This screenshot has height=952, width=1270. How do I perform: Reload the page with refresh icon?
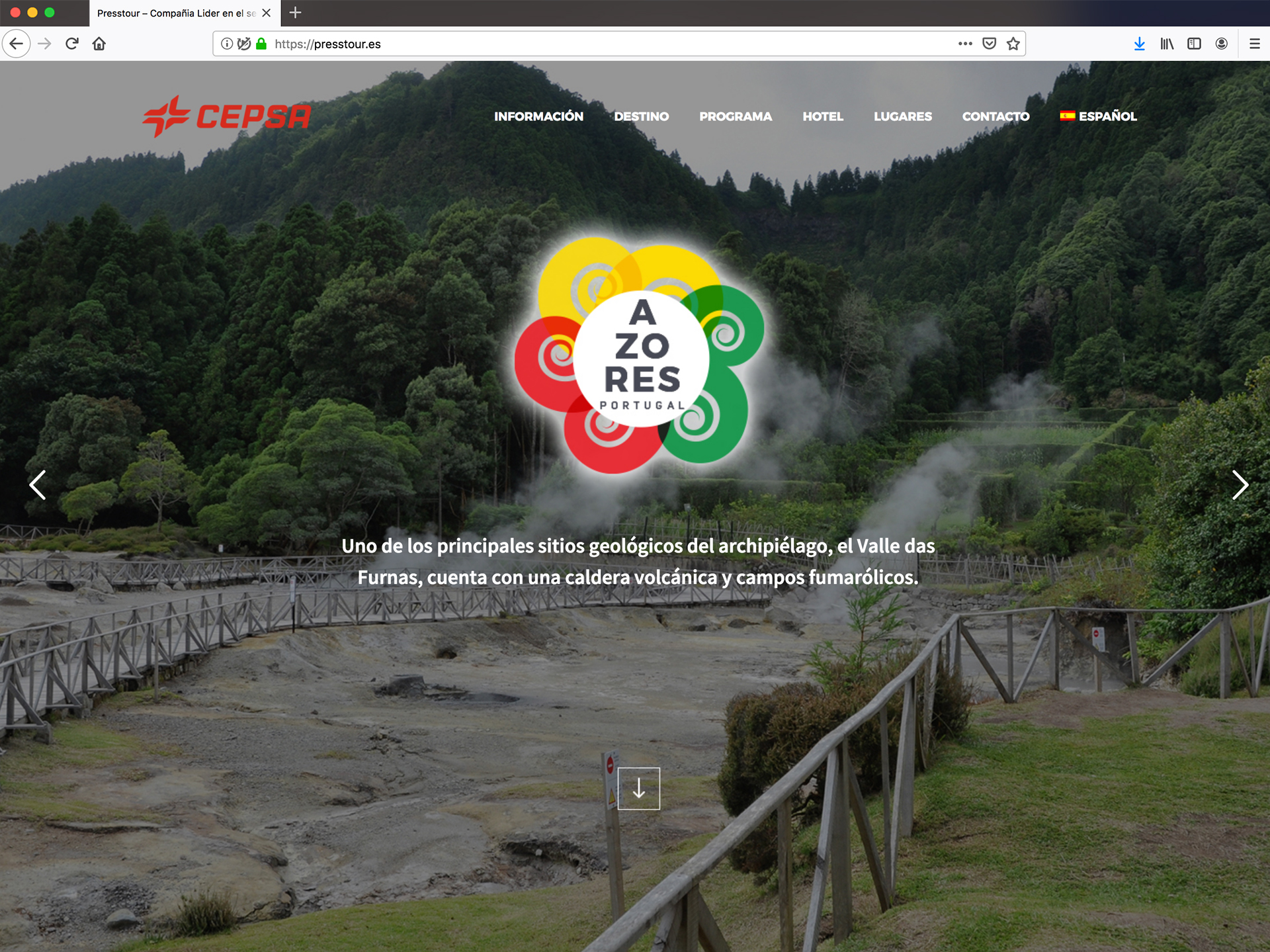(x=72, y=44)
